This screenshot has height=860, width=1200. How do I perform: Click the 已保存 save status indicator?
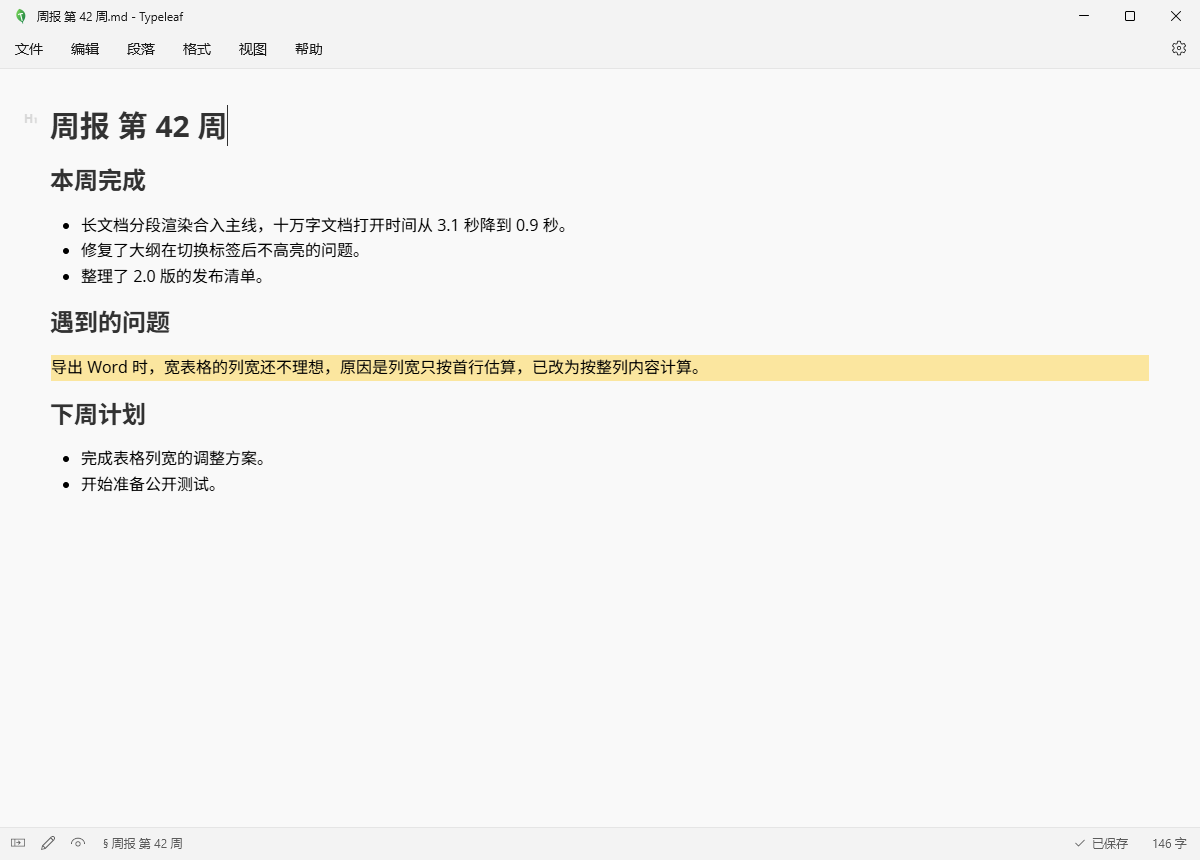[1101, 844]
